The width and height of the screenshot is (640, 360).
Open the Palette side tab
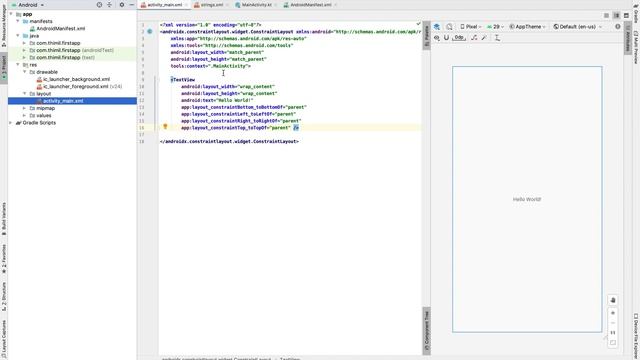coord(427,36)
